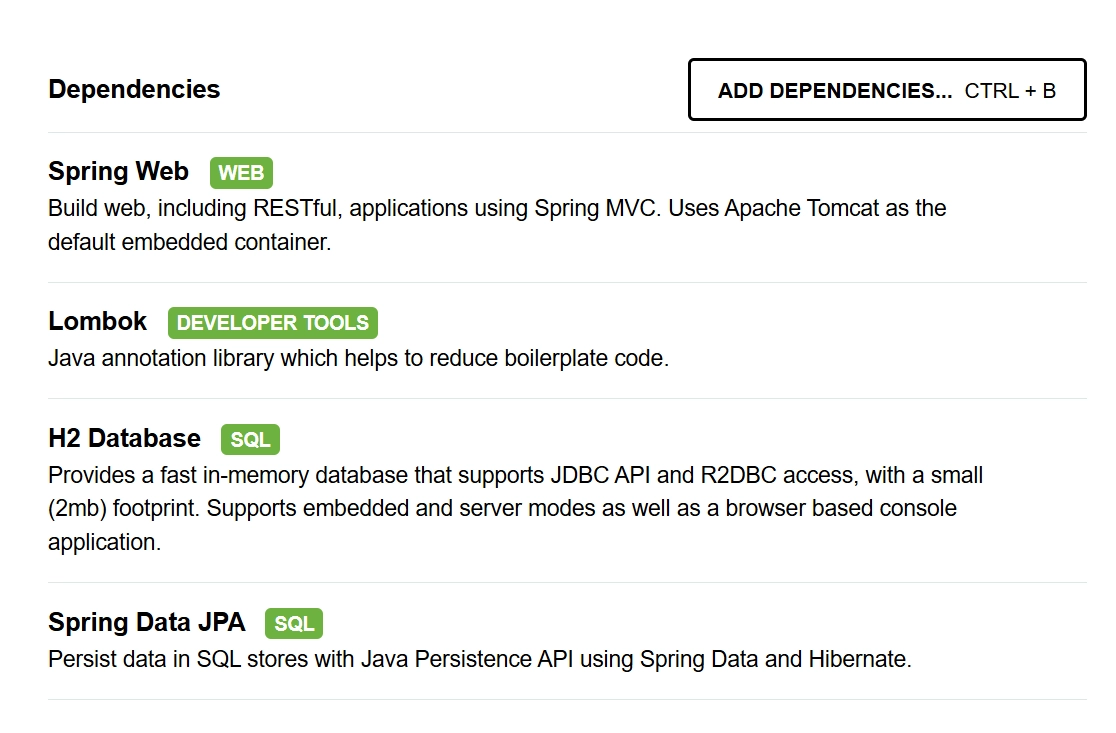Click the Dependencies section heading

pyautogui.click(x=134, y=89)
